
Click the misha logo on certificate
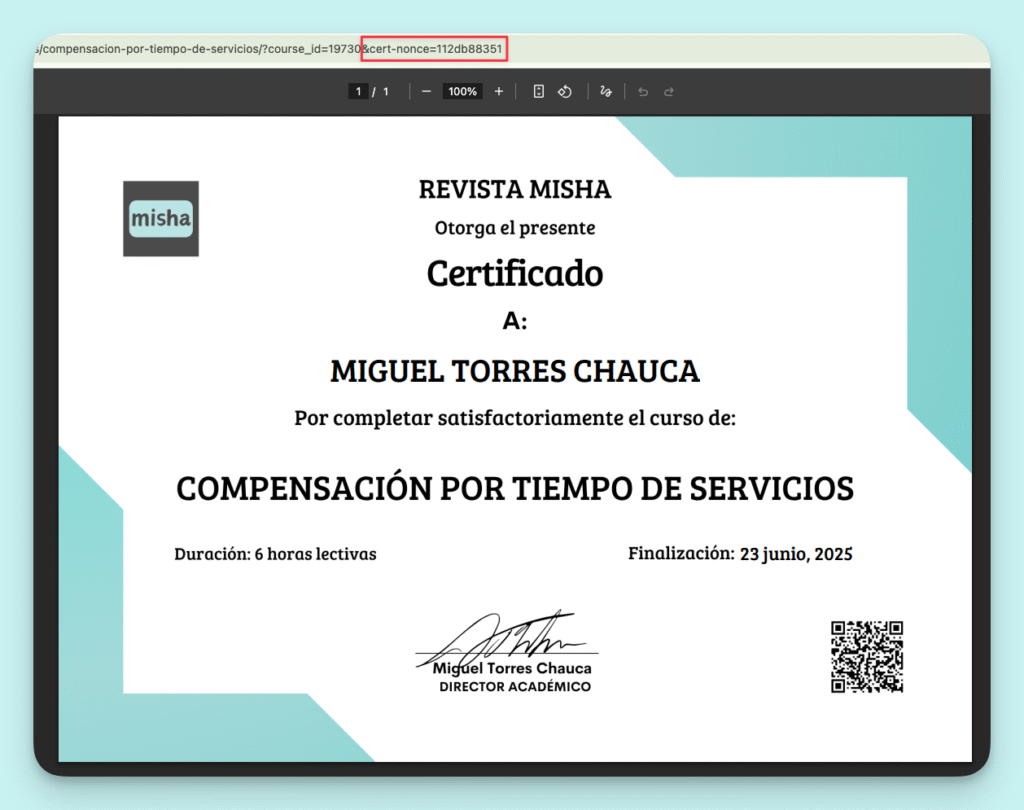161,218
